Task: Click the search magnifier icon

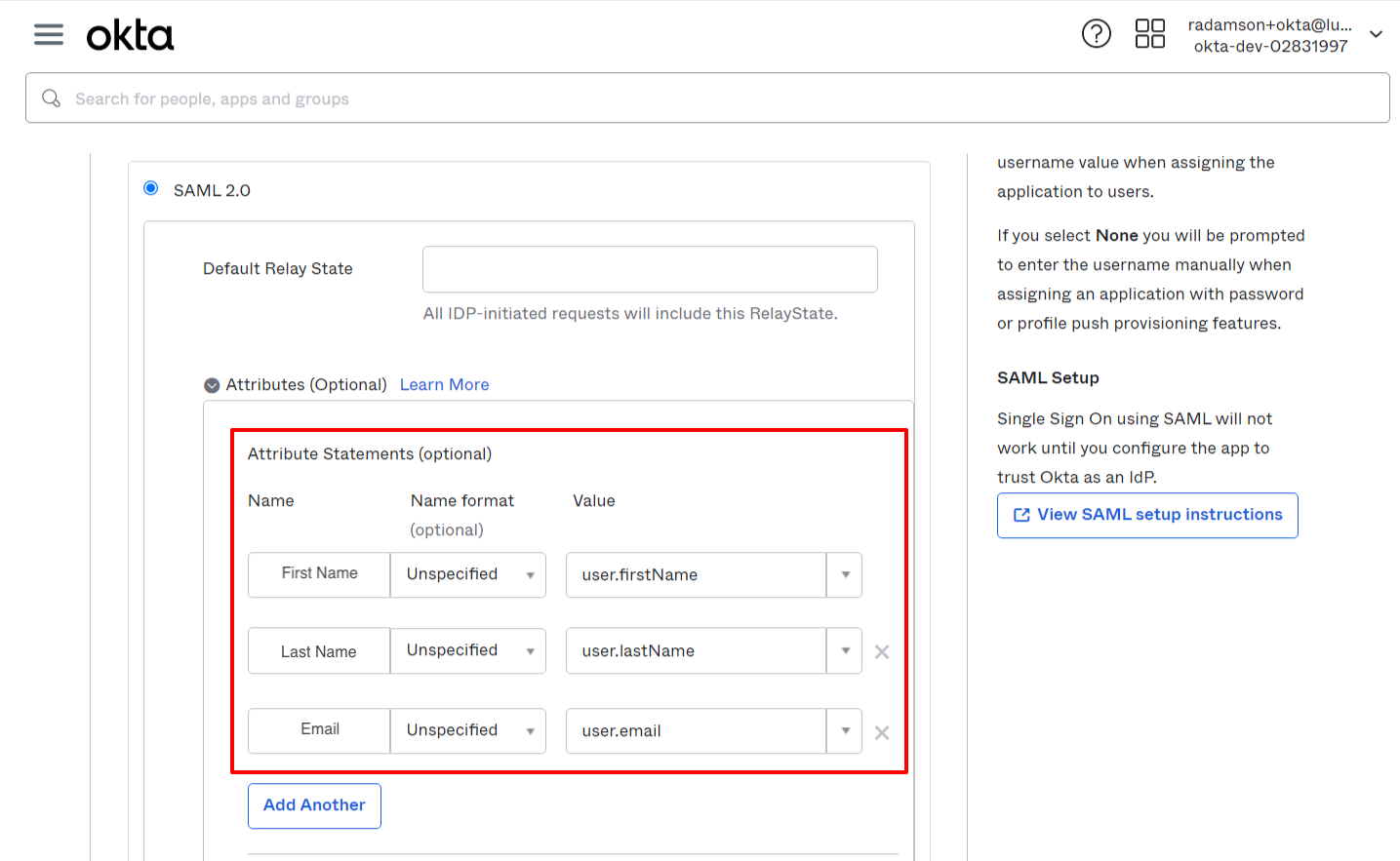Action: (50, 98)
